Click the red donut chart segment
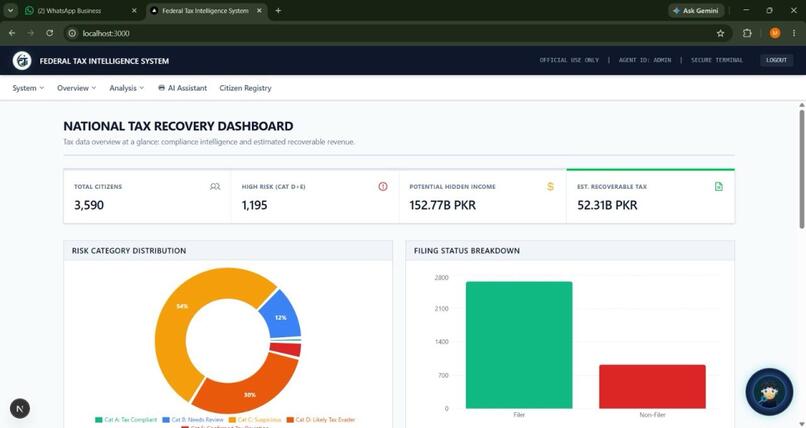Viewport: 806px width, 428px height. tap(286, 349)
